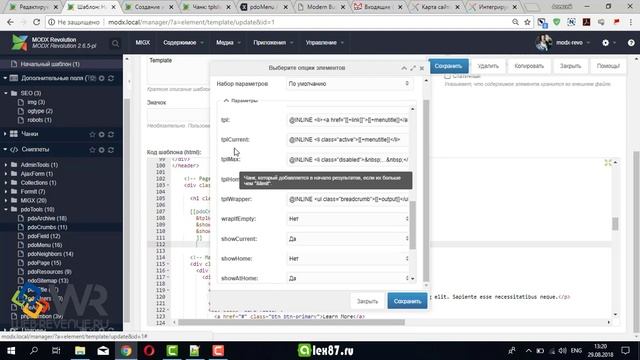Screen dimensions: 640x360
Task: Click the top toolbar Сохранить button
Action: (449, 66)
